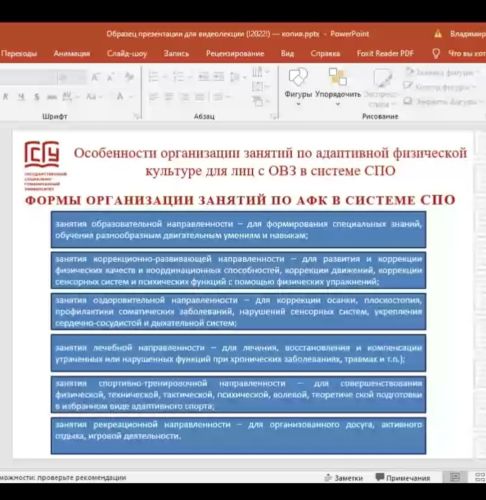The width and height of the screenshot is (486, 500).
Task: Open the Справка tab
Action: click(x=325, y=53)
